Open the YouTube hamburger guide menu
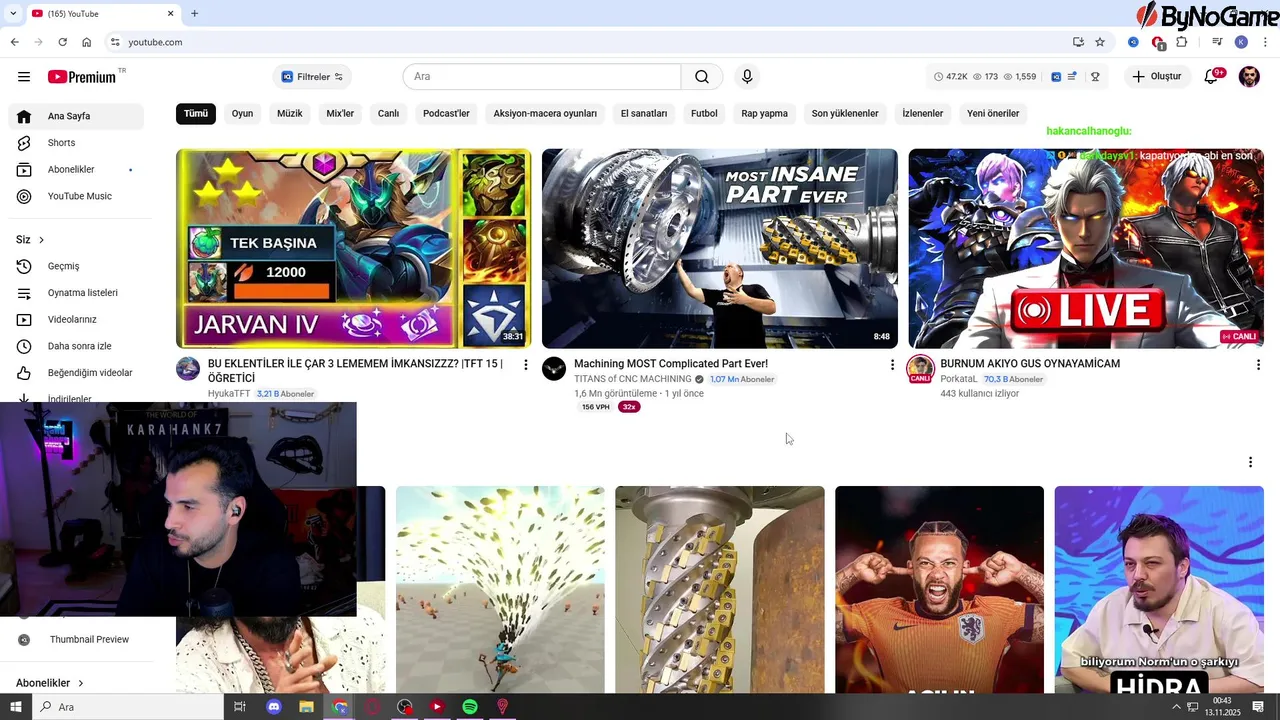1280x720 pixels. (24, 77)
